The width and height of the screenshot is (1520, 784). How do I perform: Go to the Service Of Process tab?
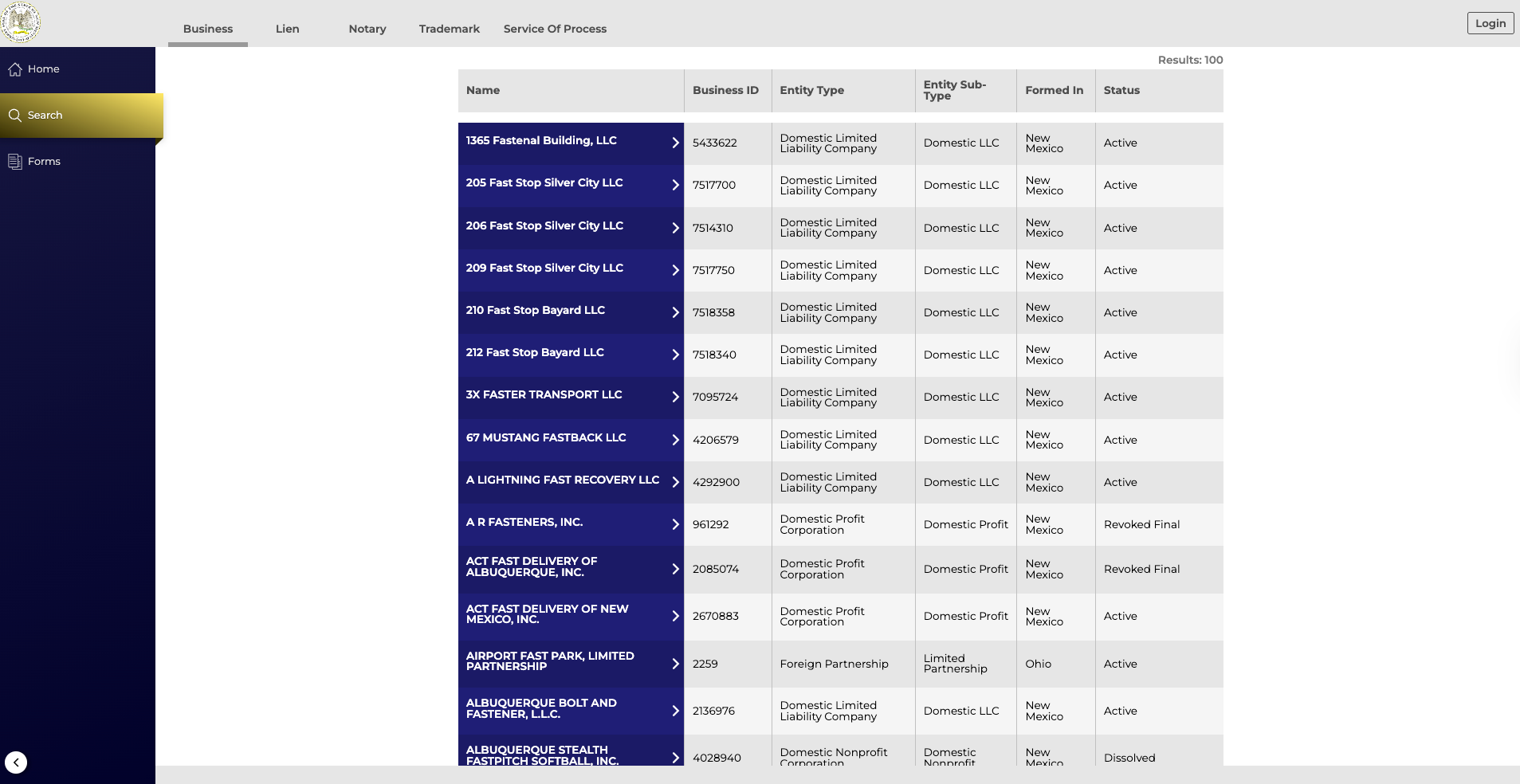[555, 29]
